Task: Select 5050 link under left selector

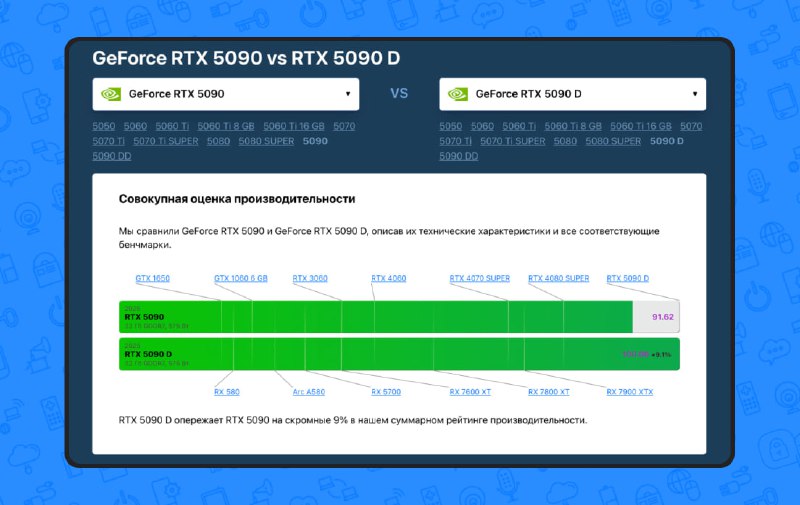Action: pyautogui.click(x=104, y=126)
